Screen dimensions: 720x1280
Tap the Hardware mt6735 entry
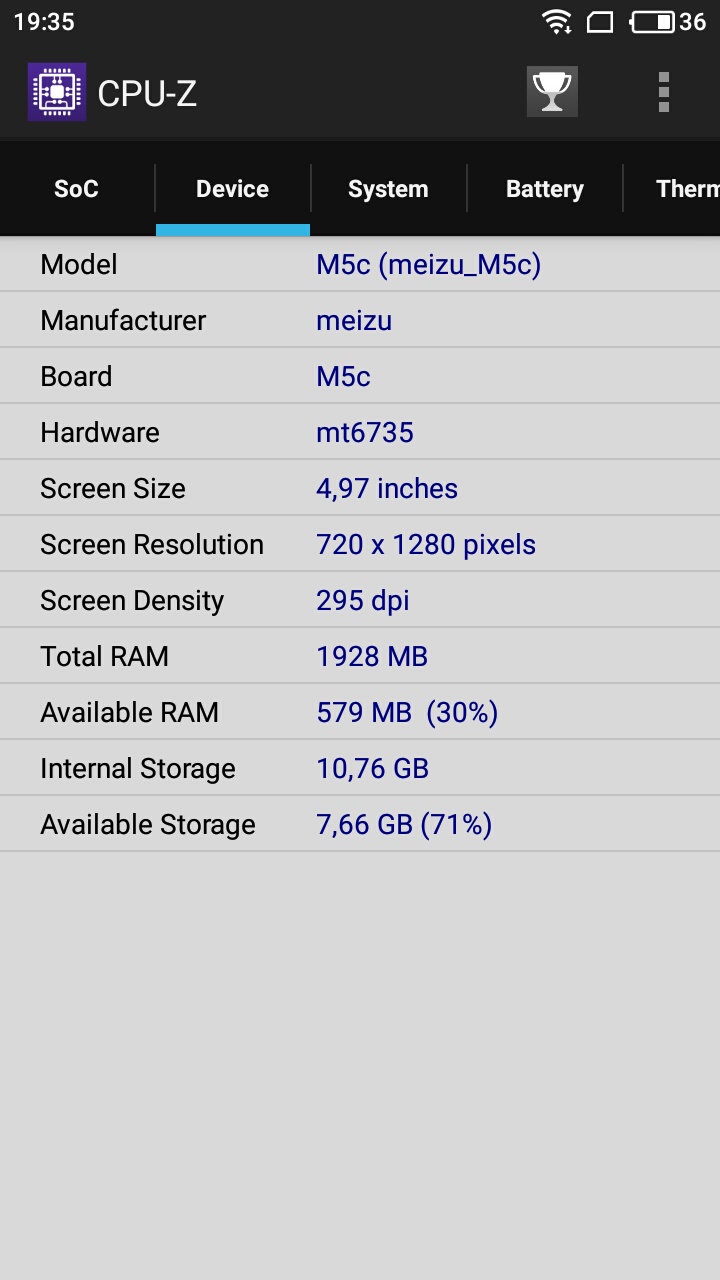click(360, 432)
